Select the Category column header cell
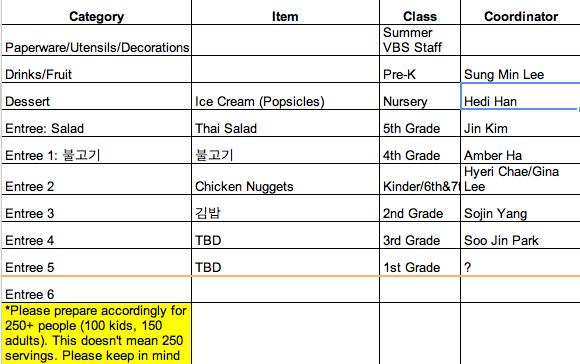Screen dimensions: 580x364 (97, 13)
